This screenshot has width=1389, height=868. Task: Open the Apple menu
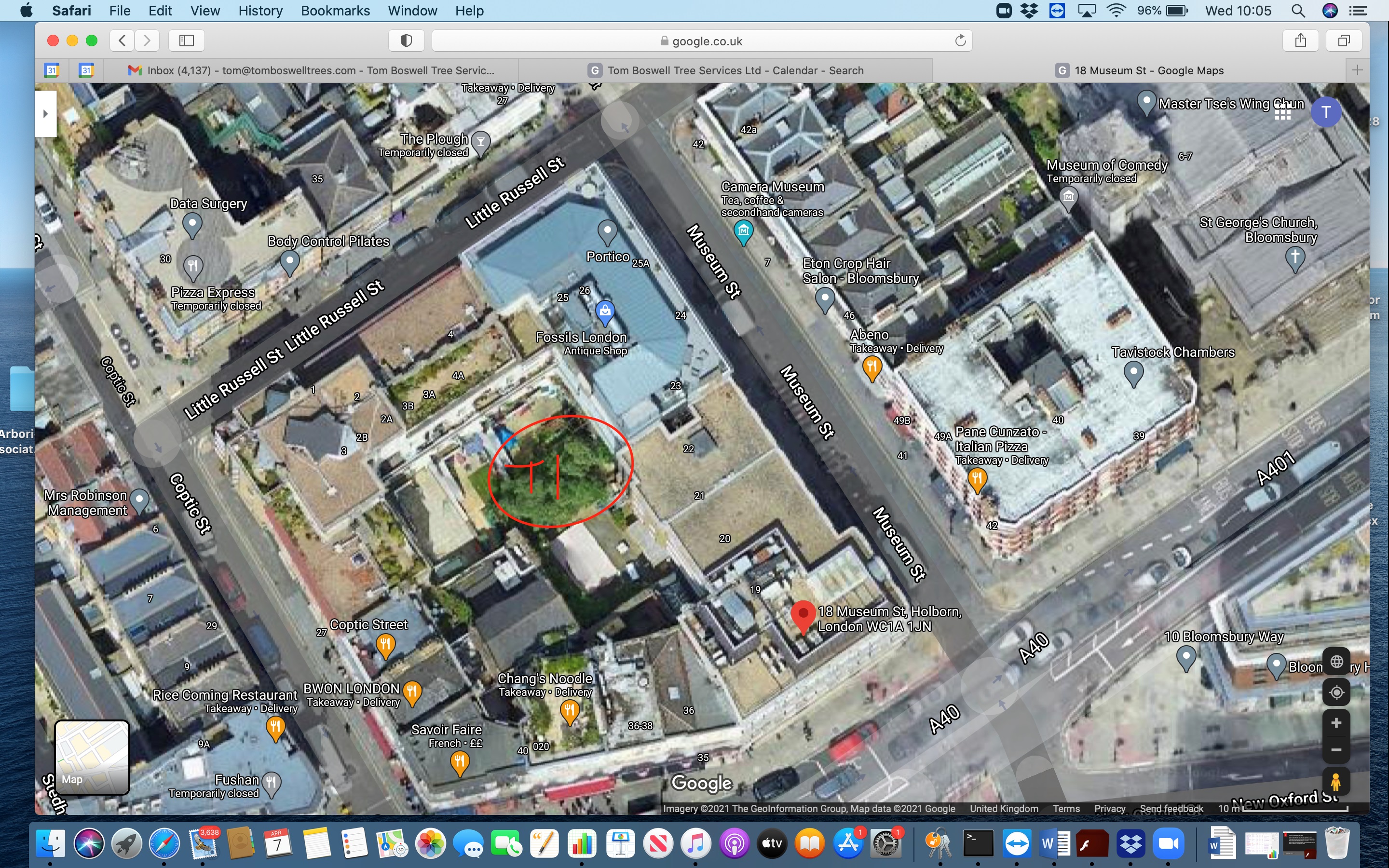(26, 10)
